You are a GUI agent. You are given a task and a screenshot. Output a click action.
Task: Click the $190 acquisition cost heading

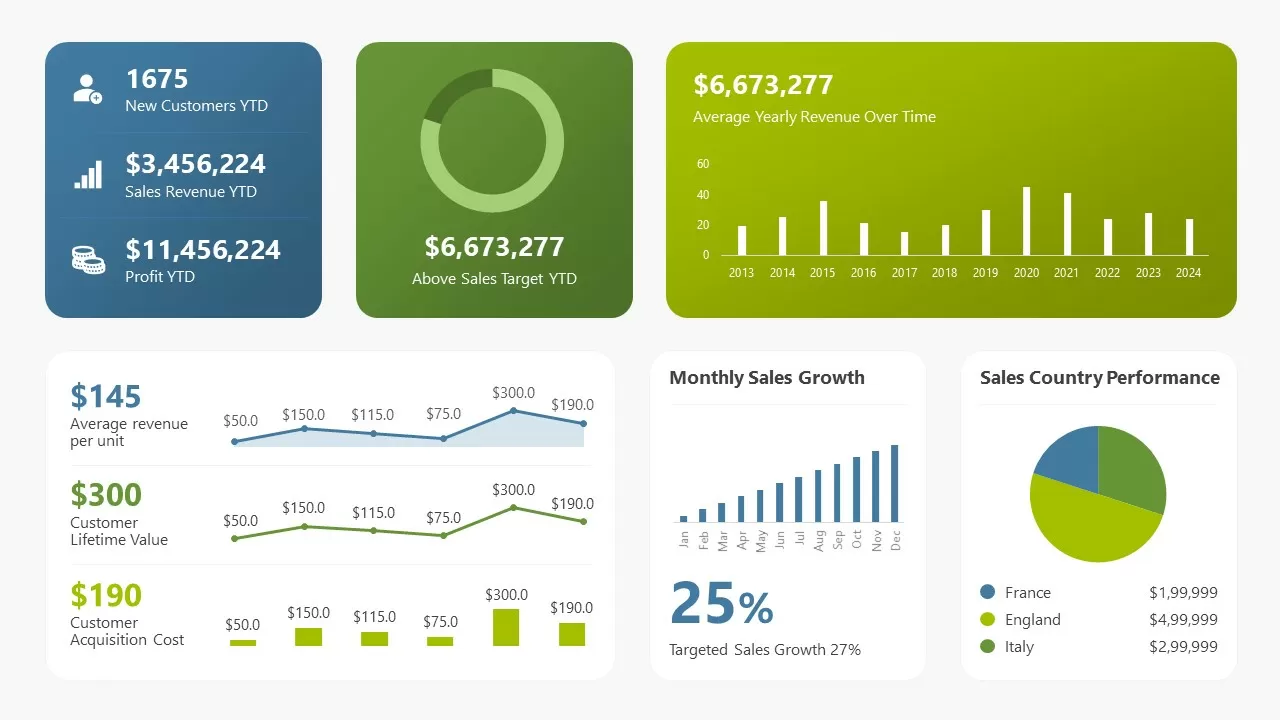(x=106, y=595)
